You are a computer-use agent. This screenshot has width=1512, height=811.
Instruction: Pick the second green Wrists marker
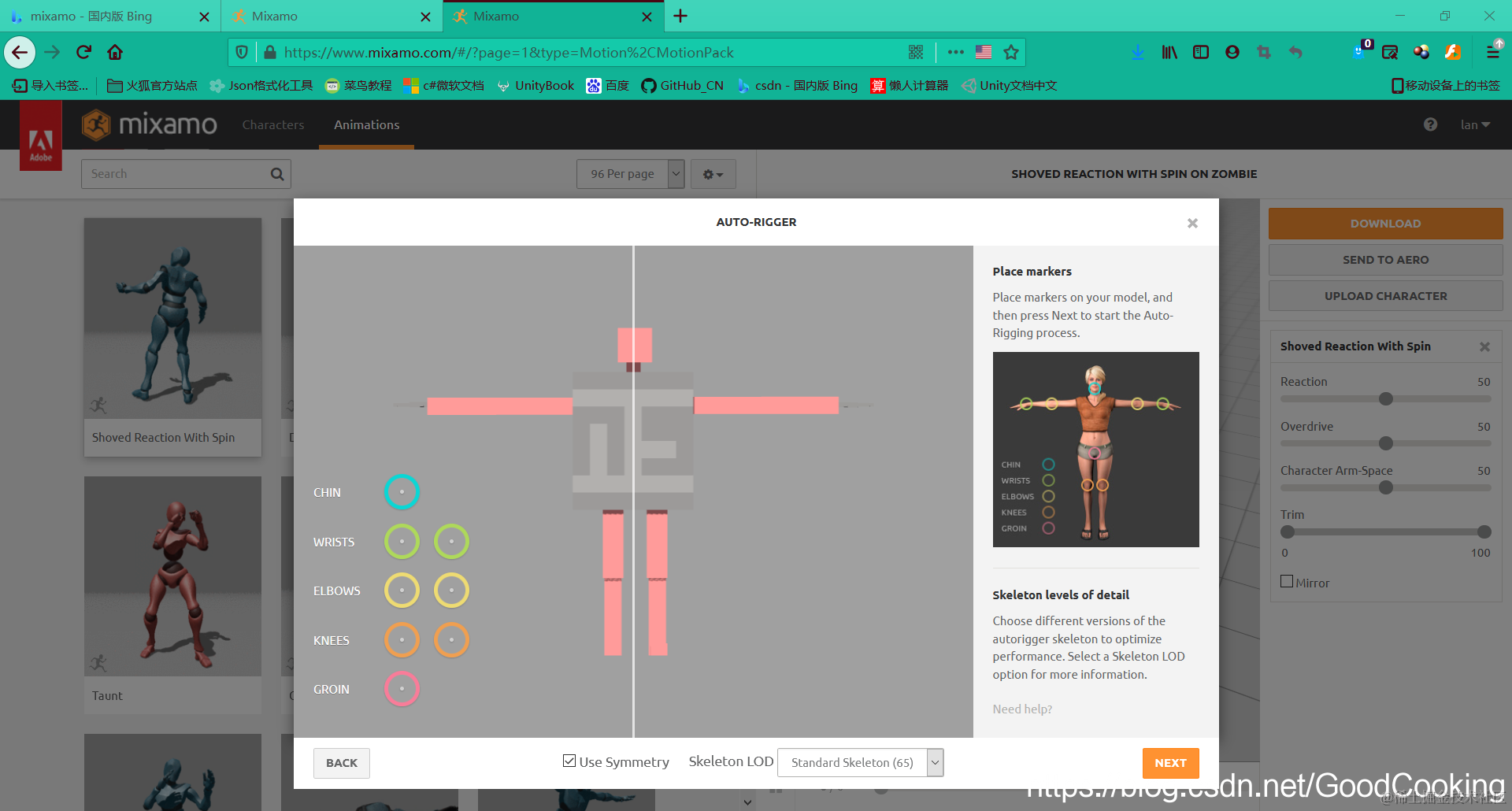(x=451, y=542)
